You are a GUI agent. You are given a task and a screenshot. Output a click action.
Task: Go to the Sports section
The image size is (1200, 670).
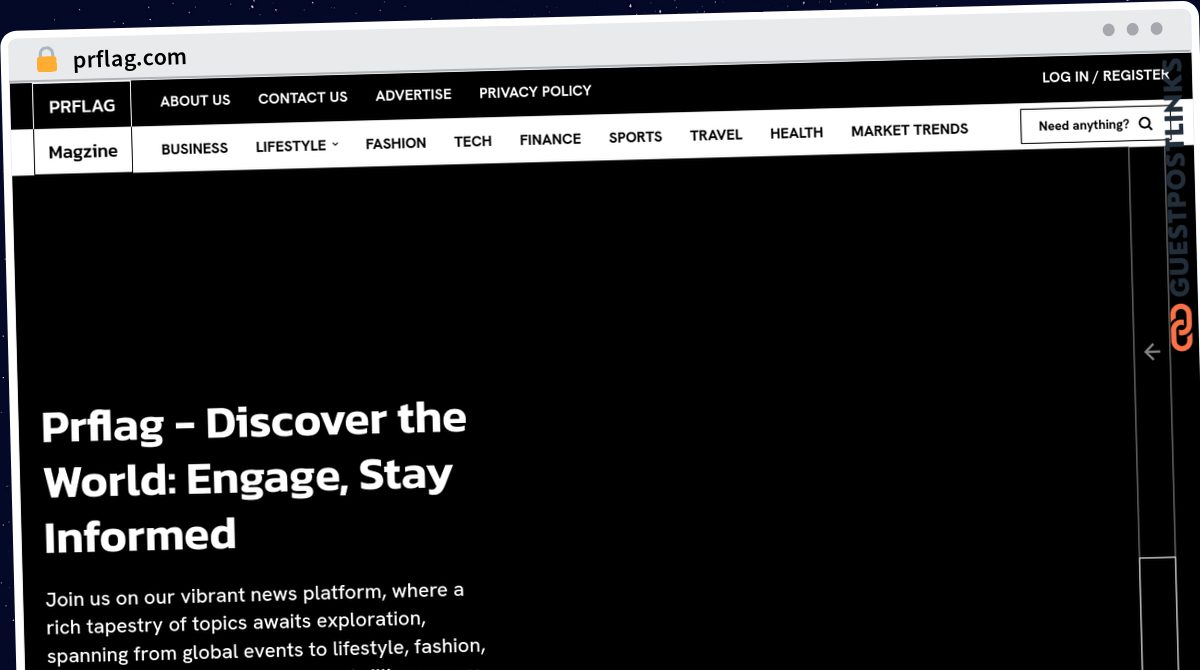[x=635, y=137]
